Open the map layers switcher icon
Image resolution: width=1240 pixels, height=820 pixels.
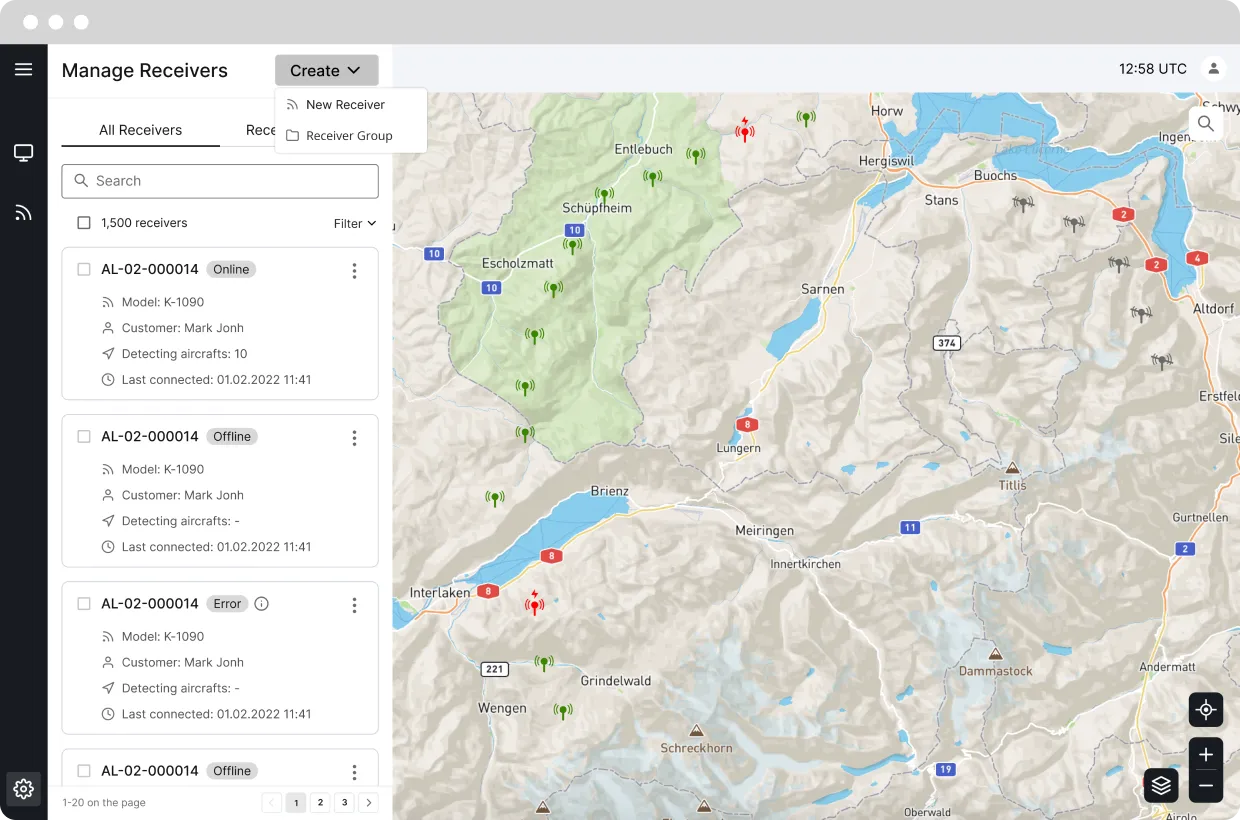[x=1160, y=785]
